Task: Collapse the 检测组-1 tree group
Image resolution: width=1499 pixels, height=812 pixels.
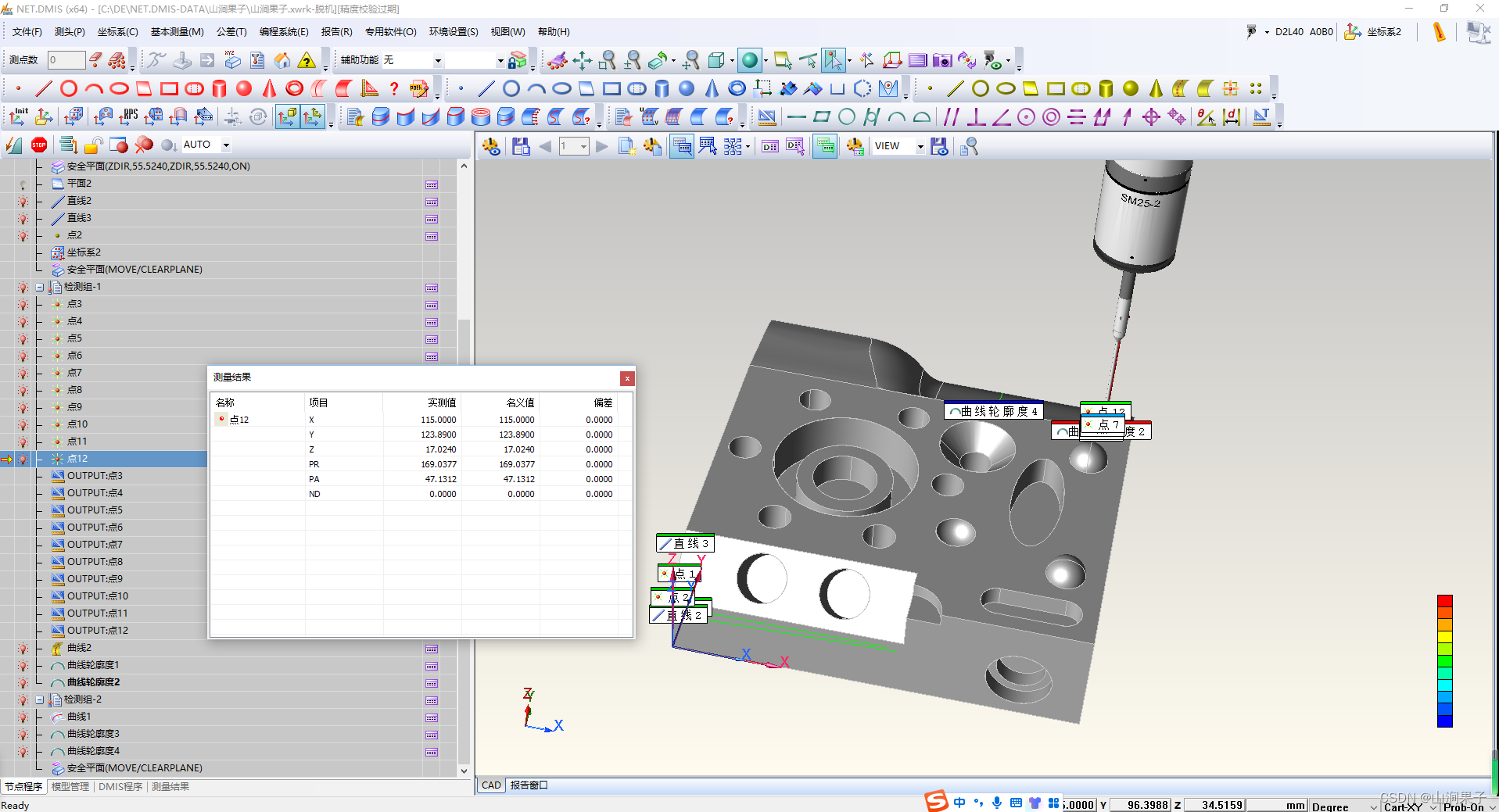Action: [39, 287]
